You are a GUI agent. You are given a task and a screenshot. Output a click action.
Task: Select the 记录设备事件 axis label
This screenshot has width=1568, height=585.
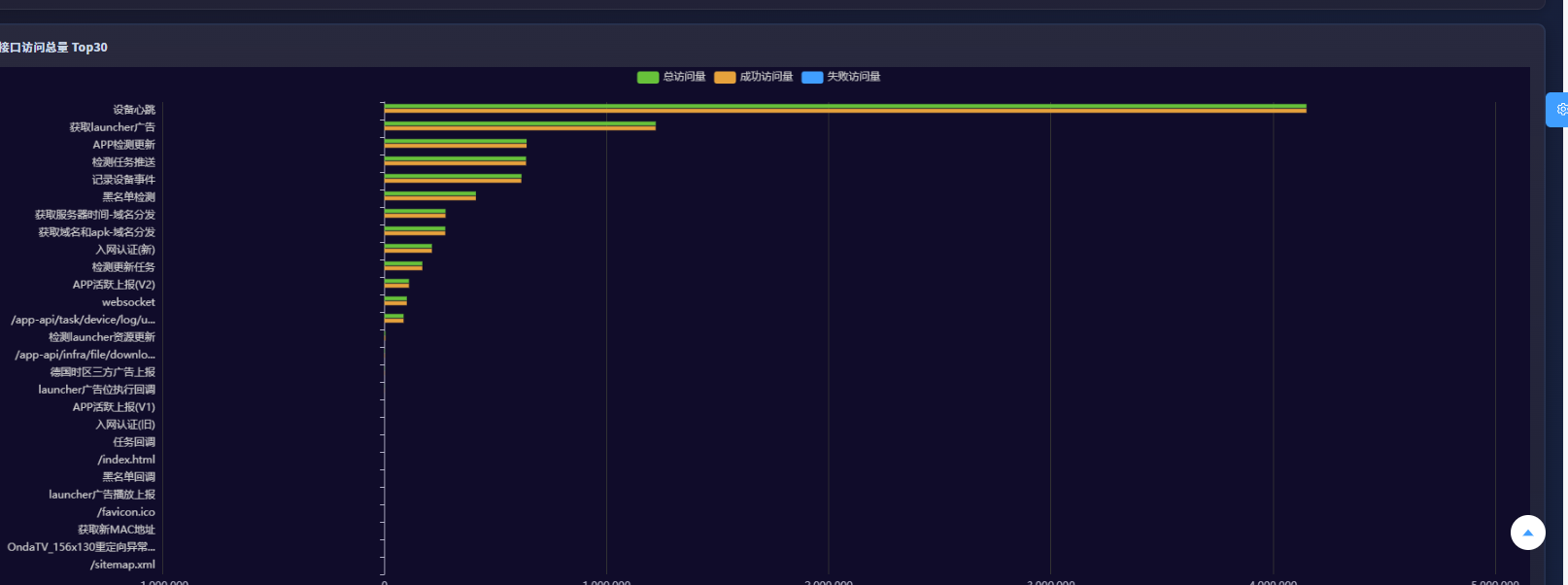point(123,180)
